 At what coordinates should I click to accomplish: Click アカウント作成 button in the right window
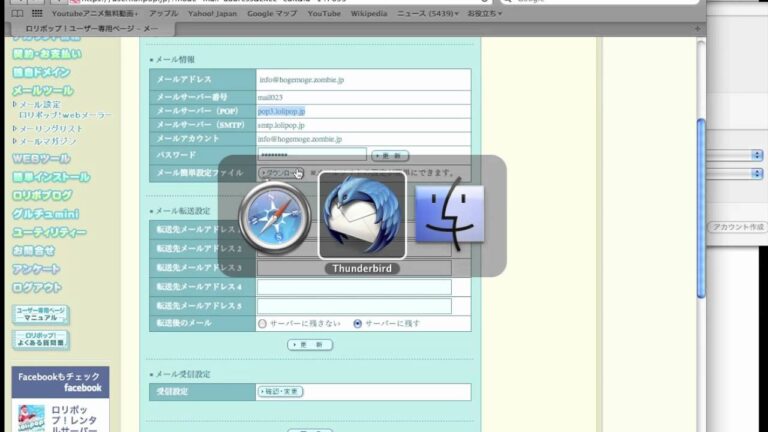[738, 227]
